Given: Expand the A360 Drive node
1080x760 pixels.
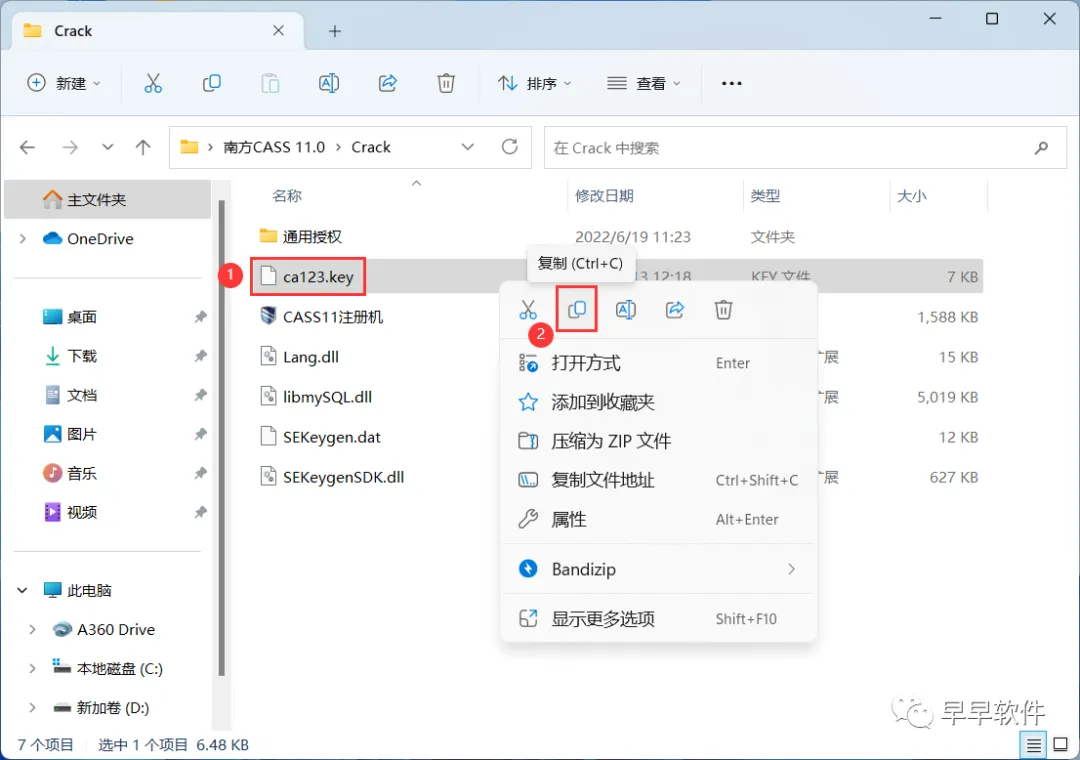Looking at the screenshot, I should tap(32, 629).
